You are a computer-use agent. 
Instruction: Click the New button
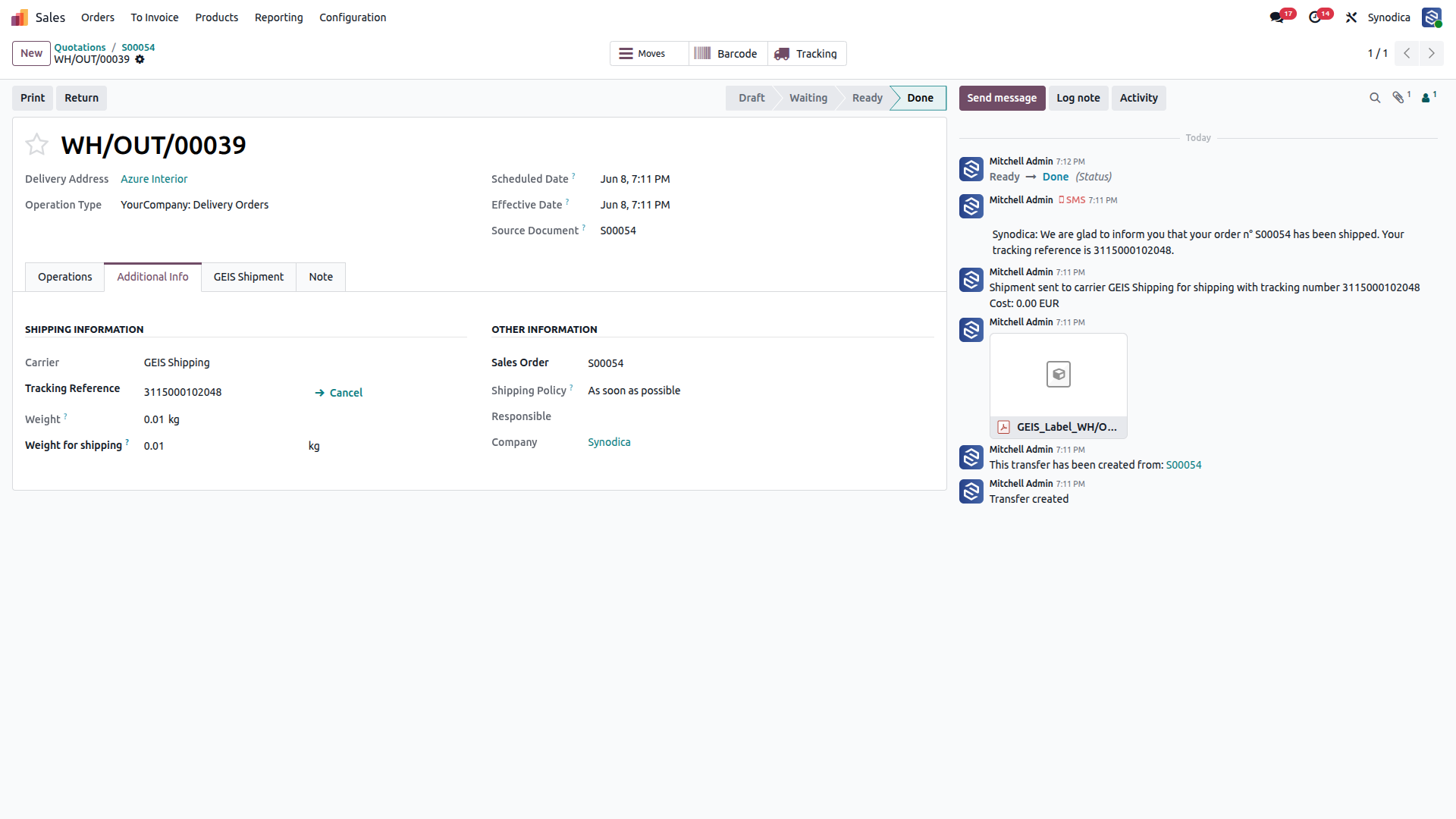click(31, 53)
